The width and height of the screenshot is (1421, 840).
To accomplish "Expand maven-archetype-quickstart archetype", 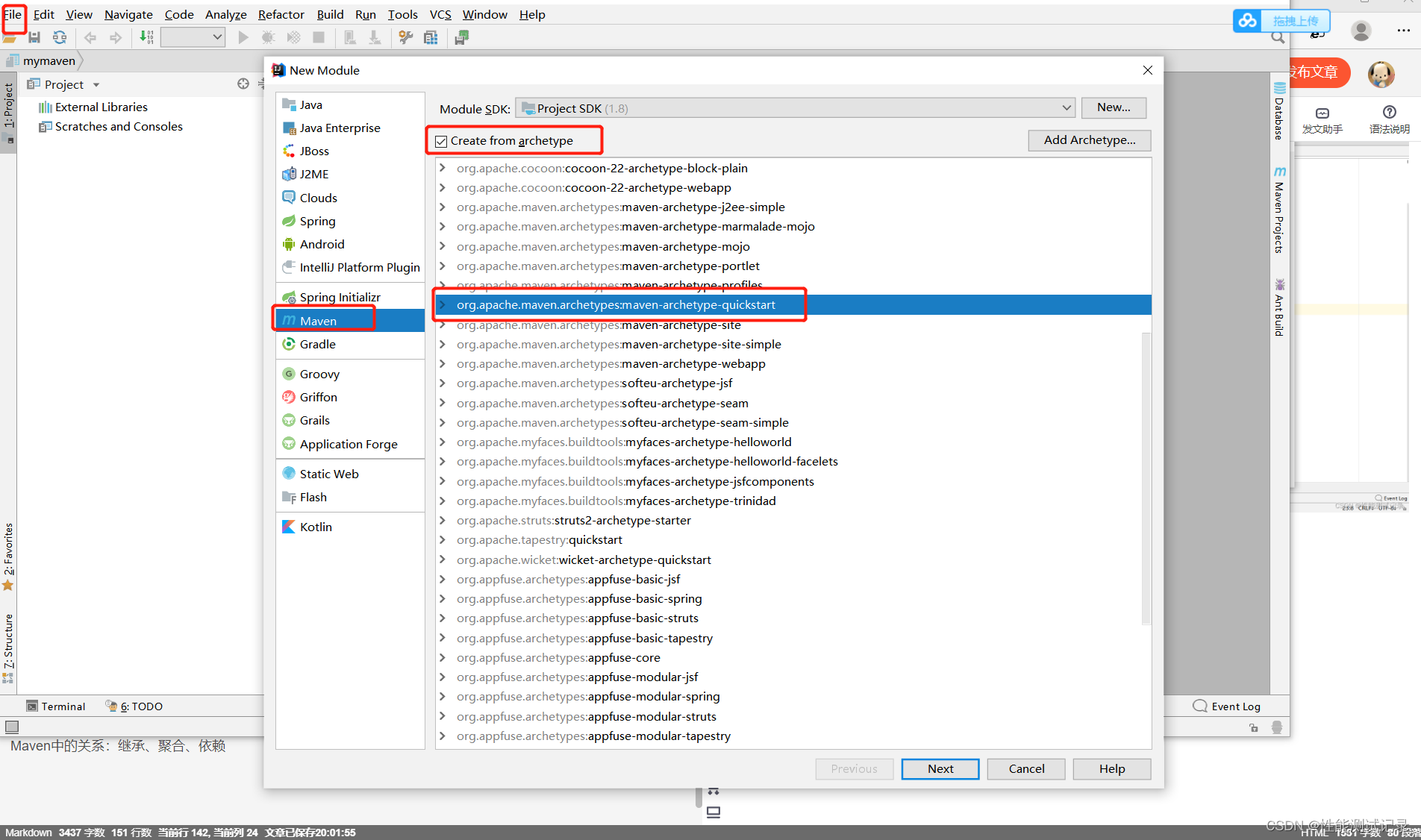I will click(x=442, y=304).
